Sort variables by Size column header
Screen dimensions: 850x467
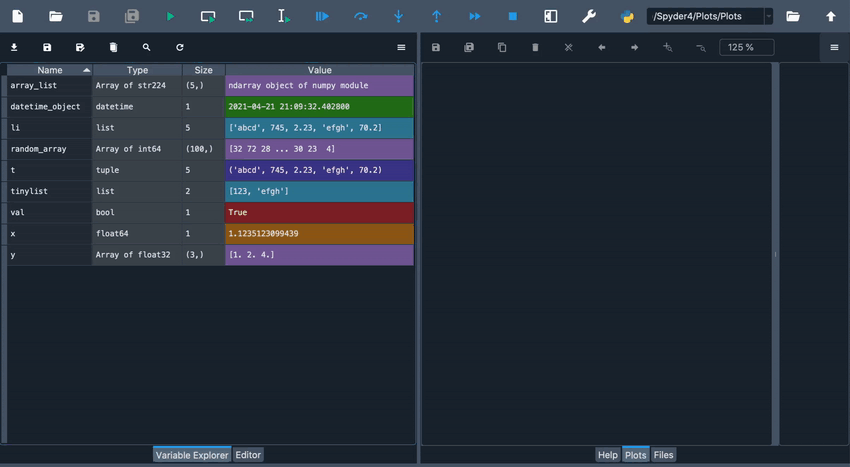point(203,70)
